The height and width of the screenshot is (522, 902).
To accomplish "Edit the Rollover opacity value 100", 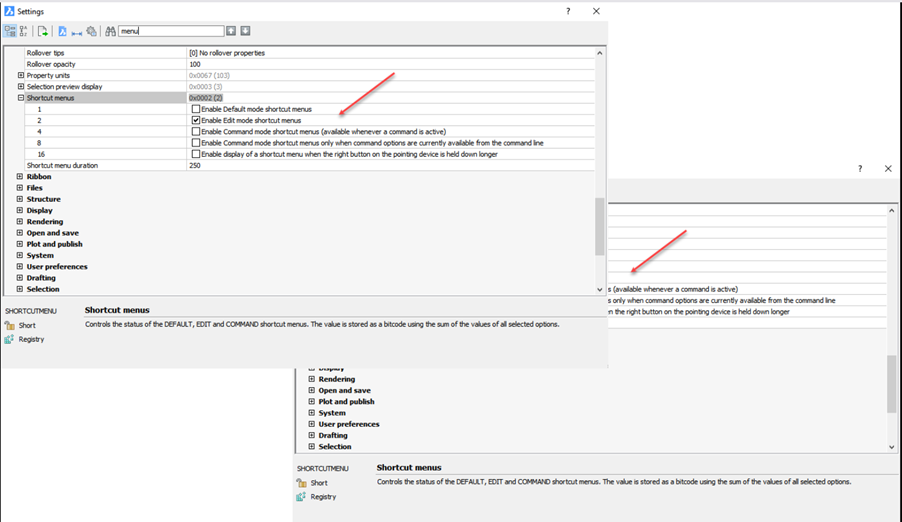I will 391,64.
